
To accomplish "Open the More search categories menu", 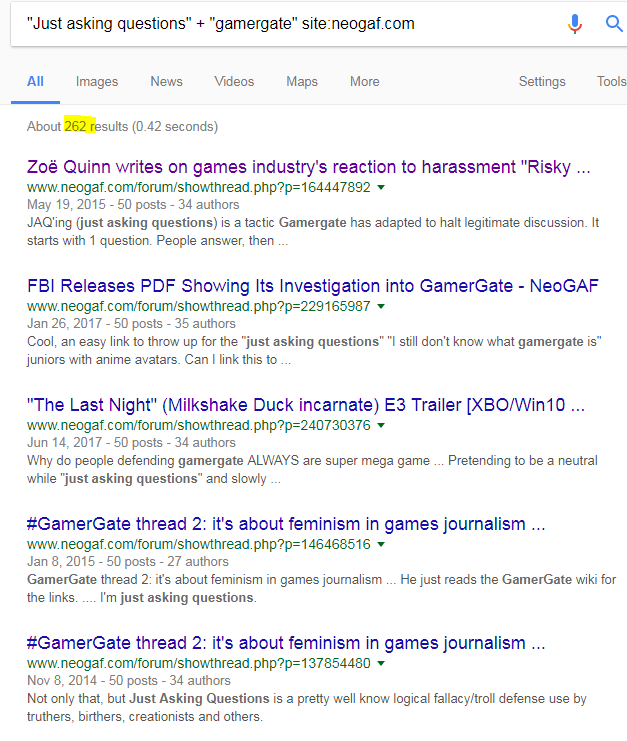I will 365,81.
